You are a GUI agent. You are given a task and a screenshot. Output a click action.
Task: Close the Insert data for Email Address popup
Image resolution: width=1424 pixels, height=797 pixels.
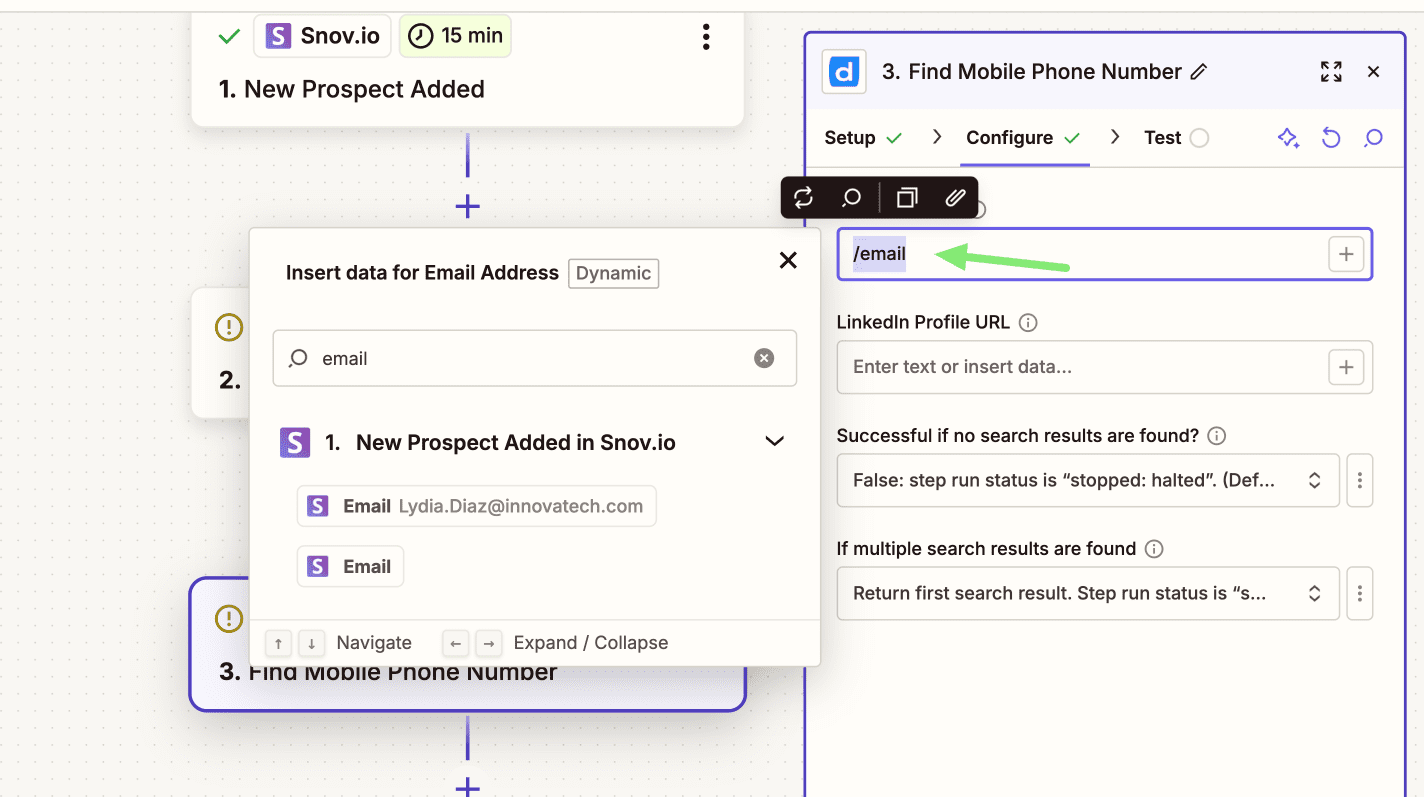click(788, 260)
